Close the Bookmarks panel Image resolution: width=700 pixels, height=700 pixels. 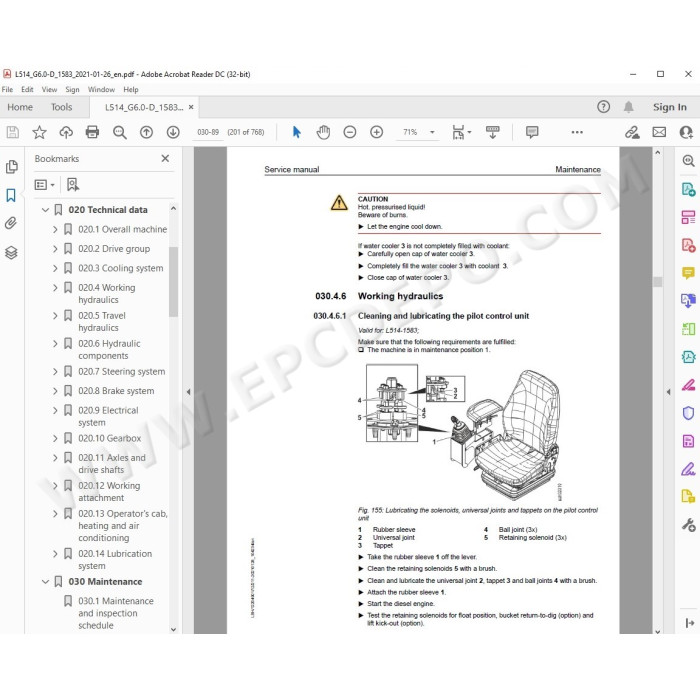point(165,158)
